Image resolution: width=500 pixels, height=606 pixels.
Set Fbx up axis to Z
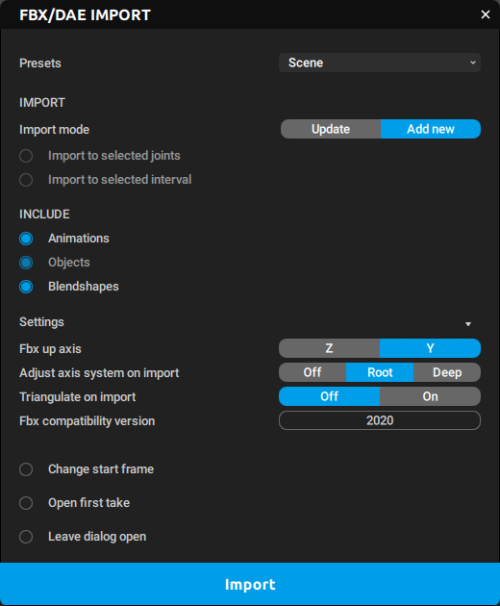(329, 349)
